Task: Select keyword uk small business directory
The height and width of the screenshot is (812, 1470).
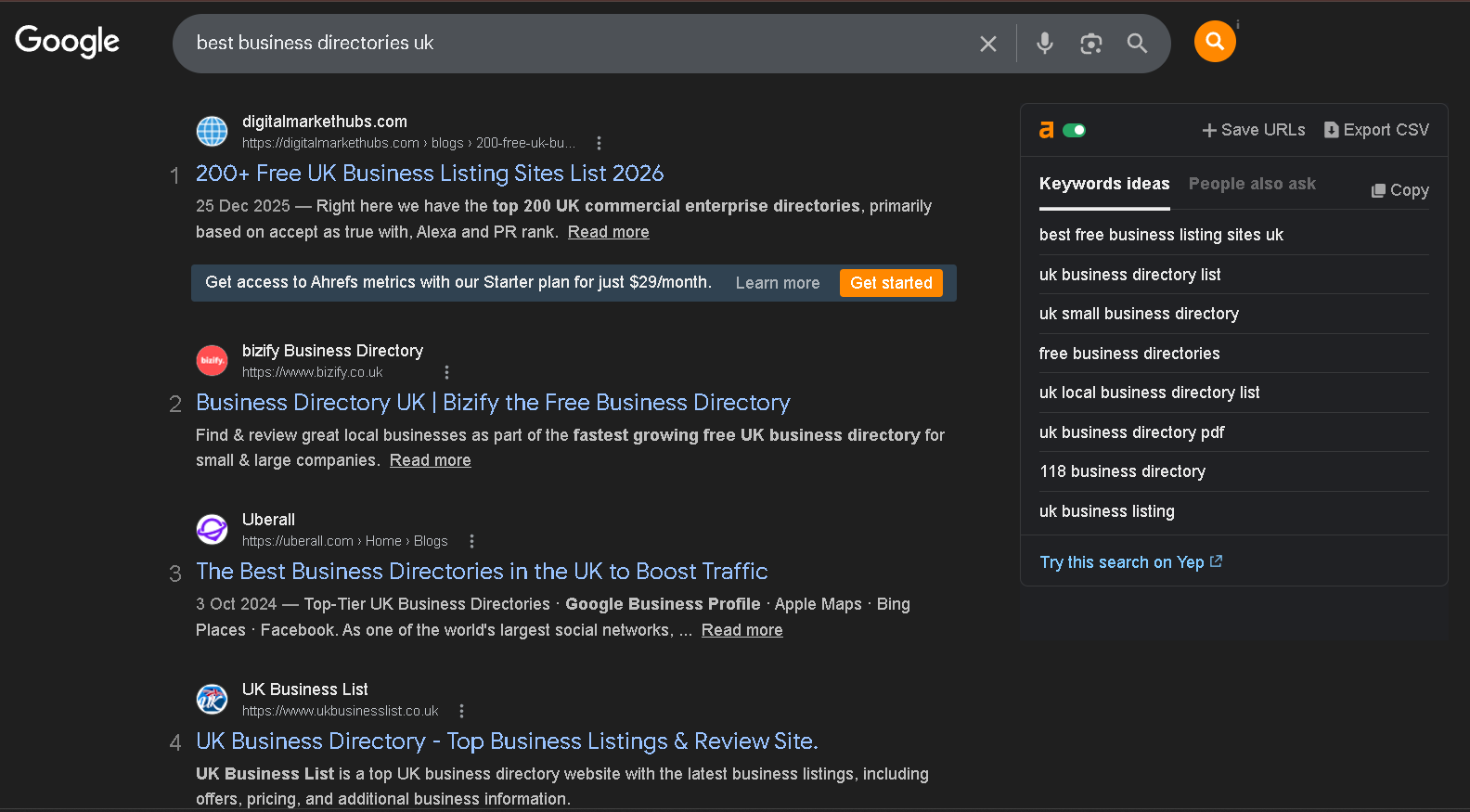Action: pyautogui.click(x=1139, y=314)
